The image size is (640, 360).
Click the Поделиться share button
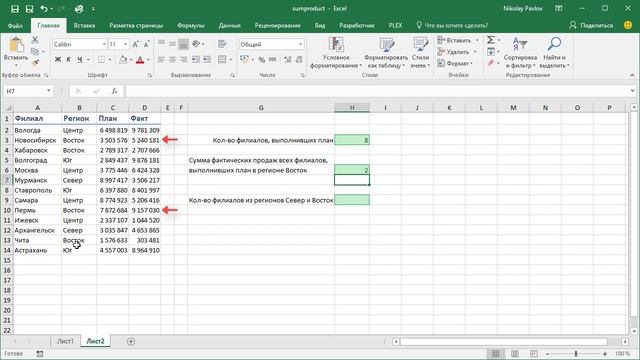point(591,25)
